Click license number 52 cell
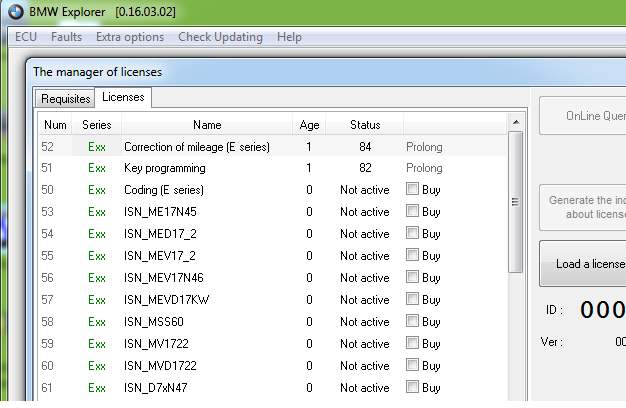The width and height of the screenshot is (626, 408). (47, 147)
